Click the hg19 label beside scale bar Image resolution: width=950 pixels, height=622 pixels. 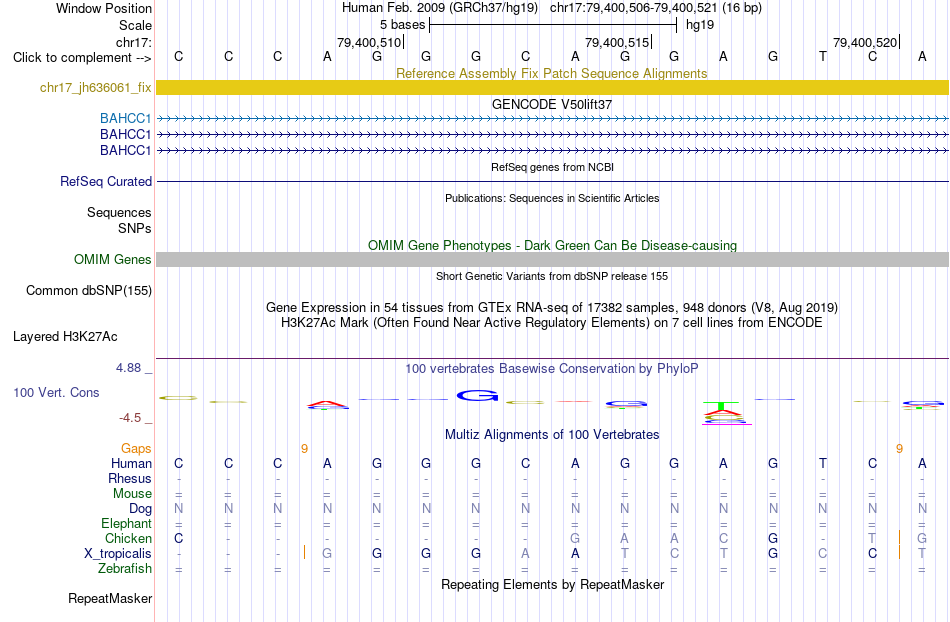point(700,25)
